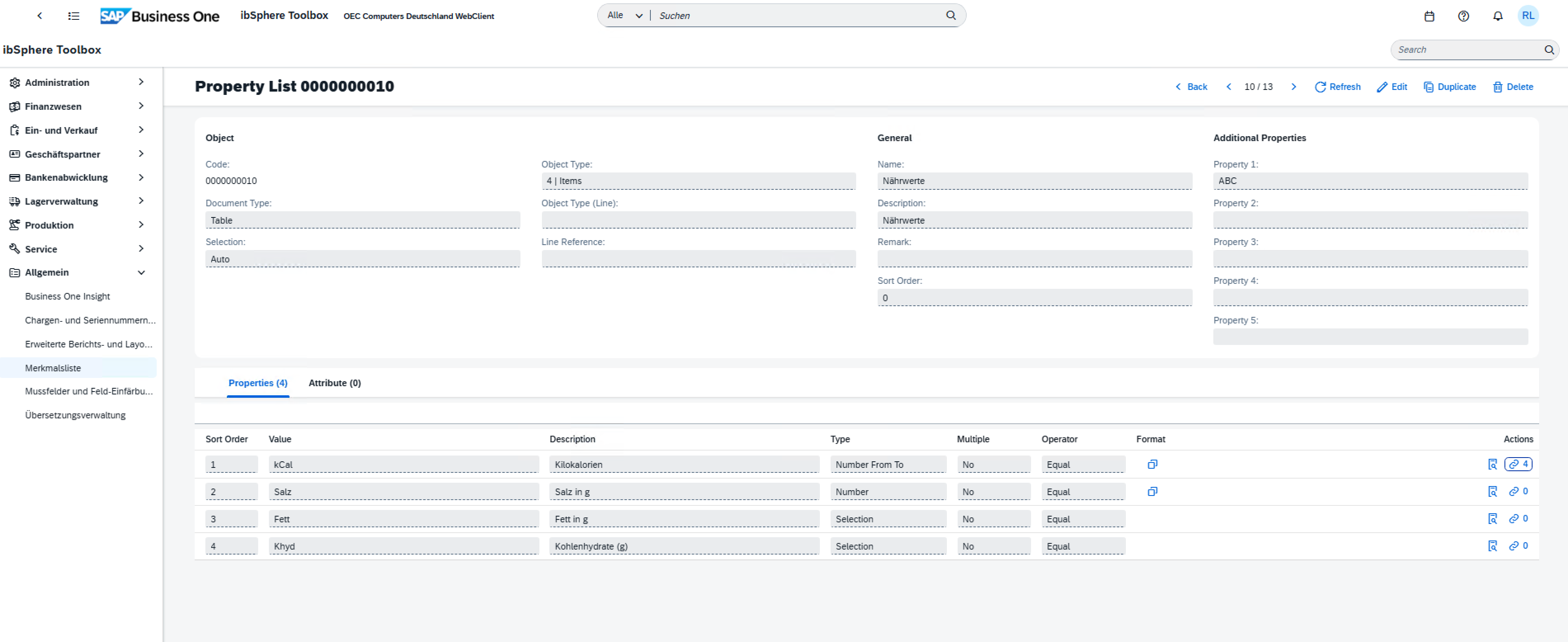
Task: Click the Refresh button
Action: coord(1337,87)
